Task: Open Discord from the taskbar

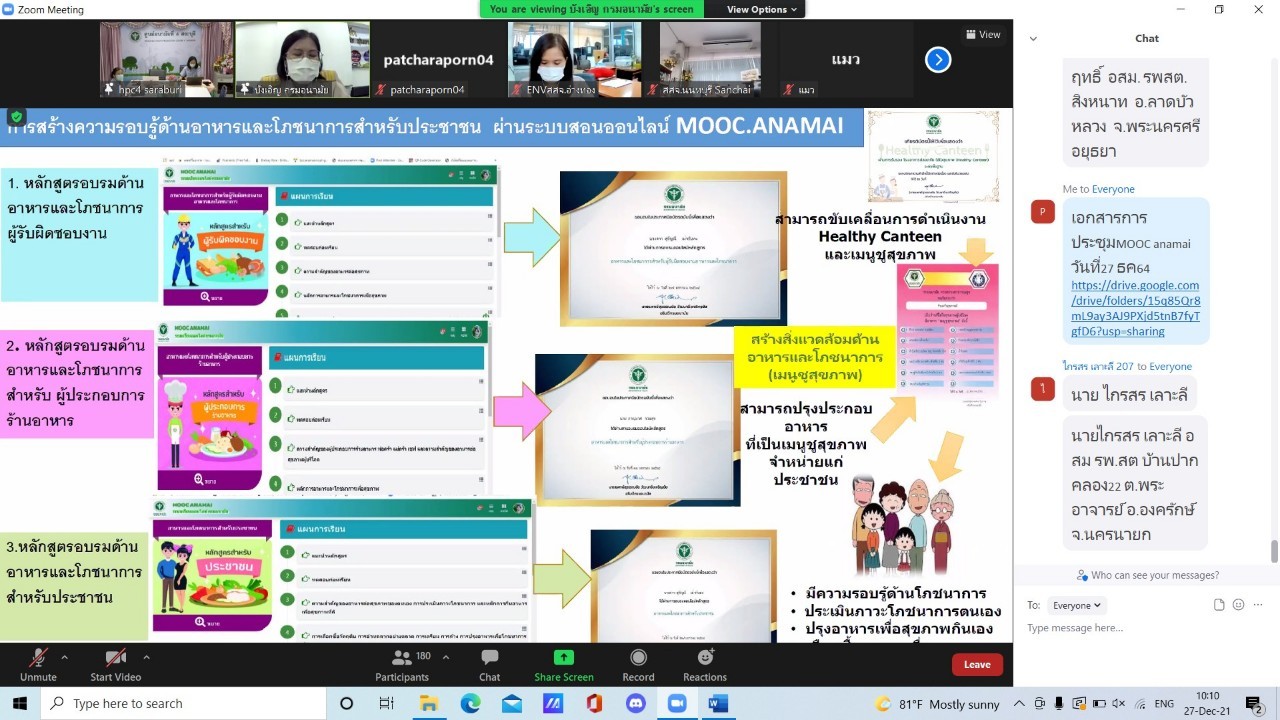Action: (x=635, y=704)
